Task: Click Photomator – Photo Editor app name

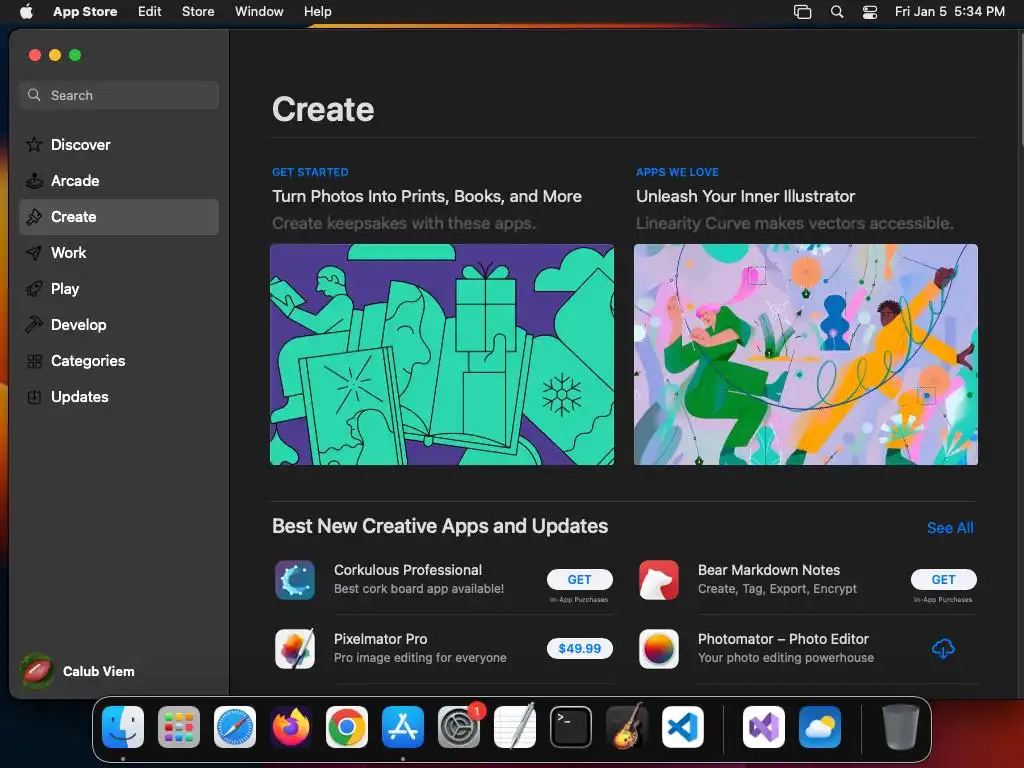Action: 783,639
